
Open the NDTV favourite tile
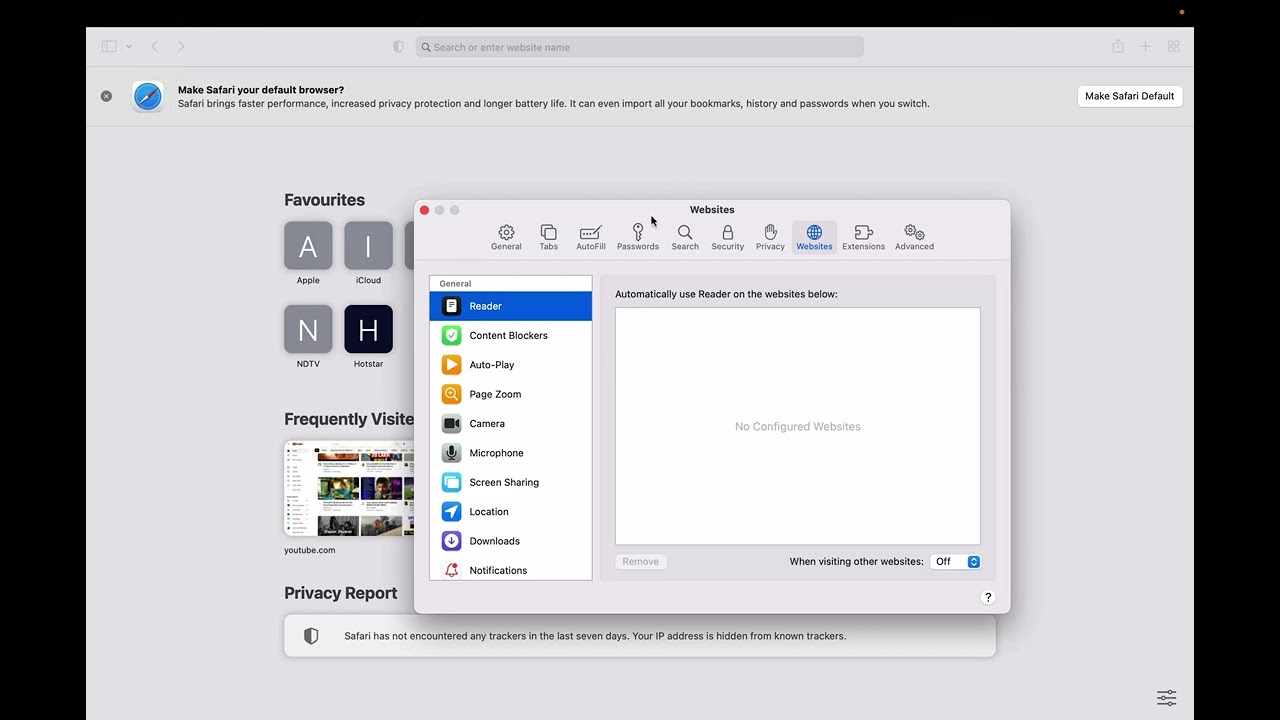click(x=308, y=329)
